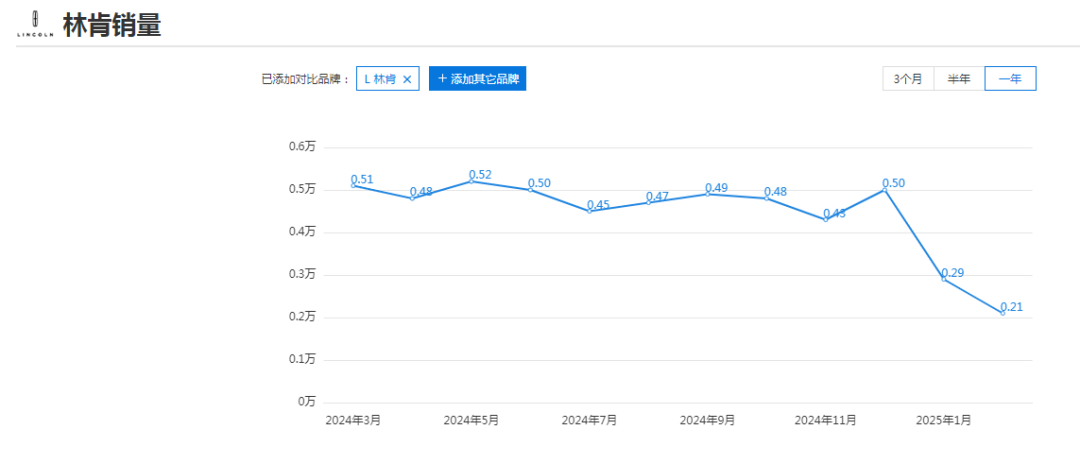Click the 林肯销量 page heading
The height and width of the screenshot is (464, 1080).
(112, 25)
